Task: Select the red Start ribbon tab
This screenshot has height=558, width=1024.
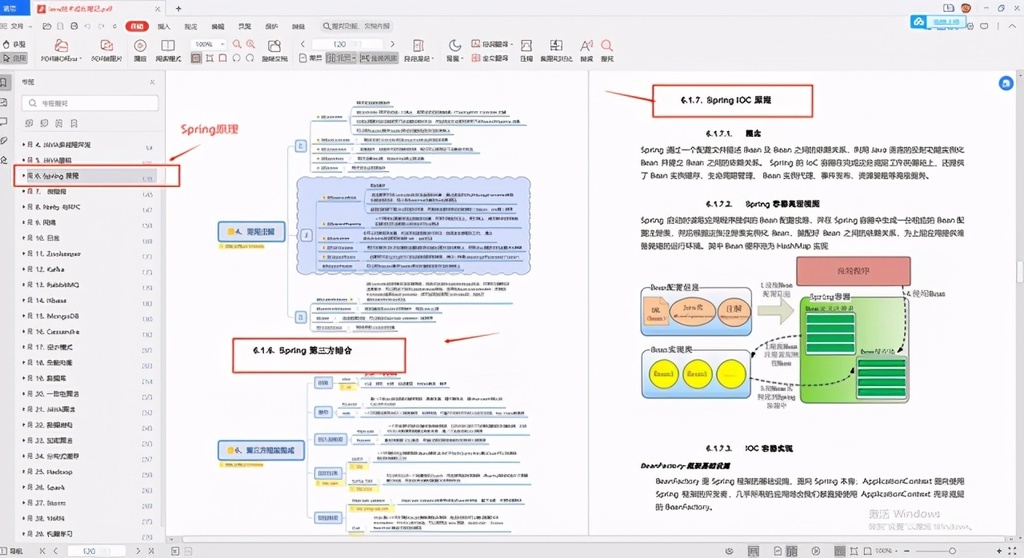Action: 136,26
